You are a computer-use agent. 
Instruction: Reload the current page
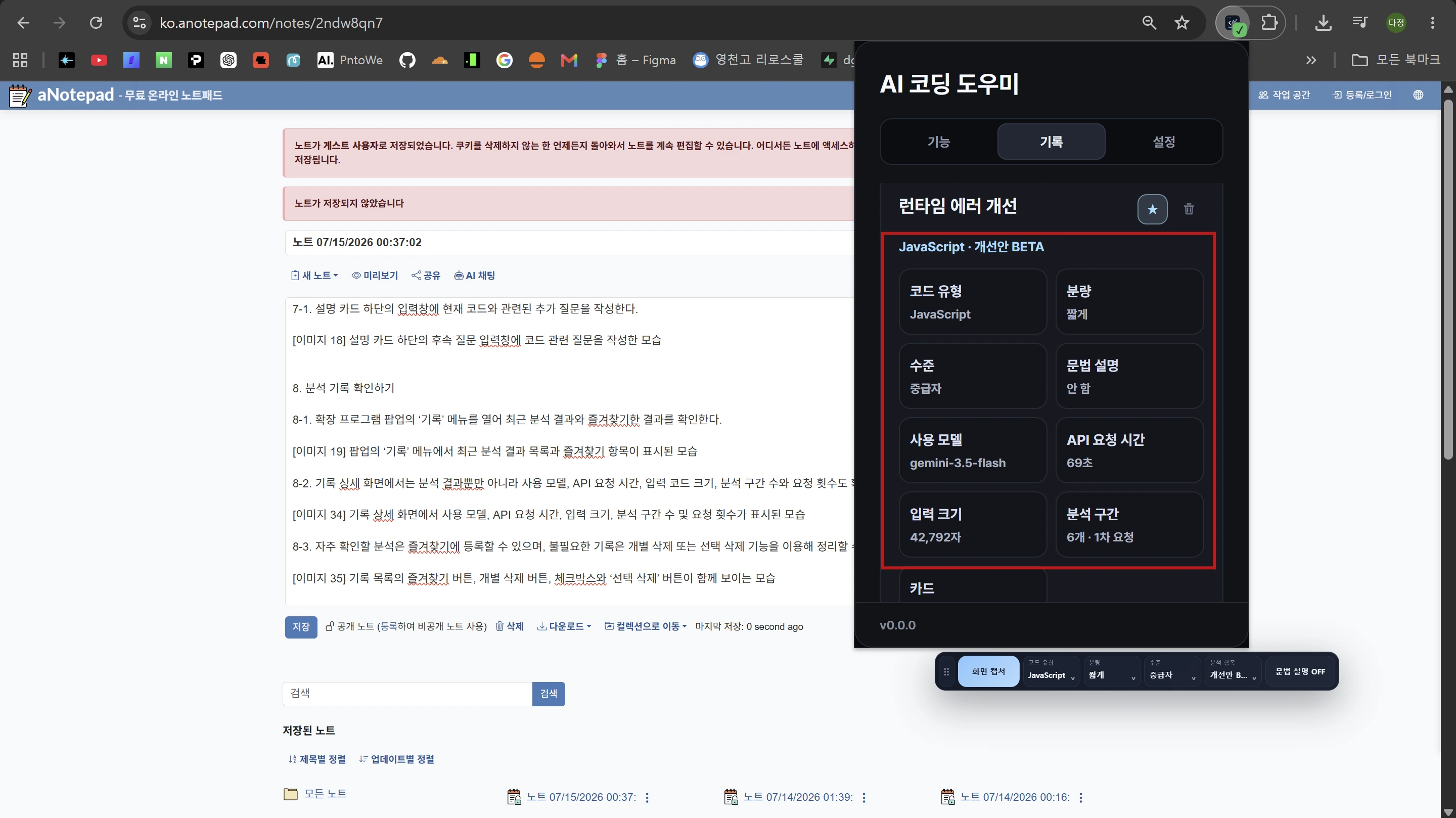point(96,23)
